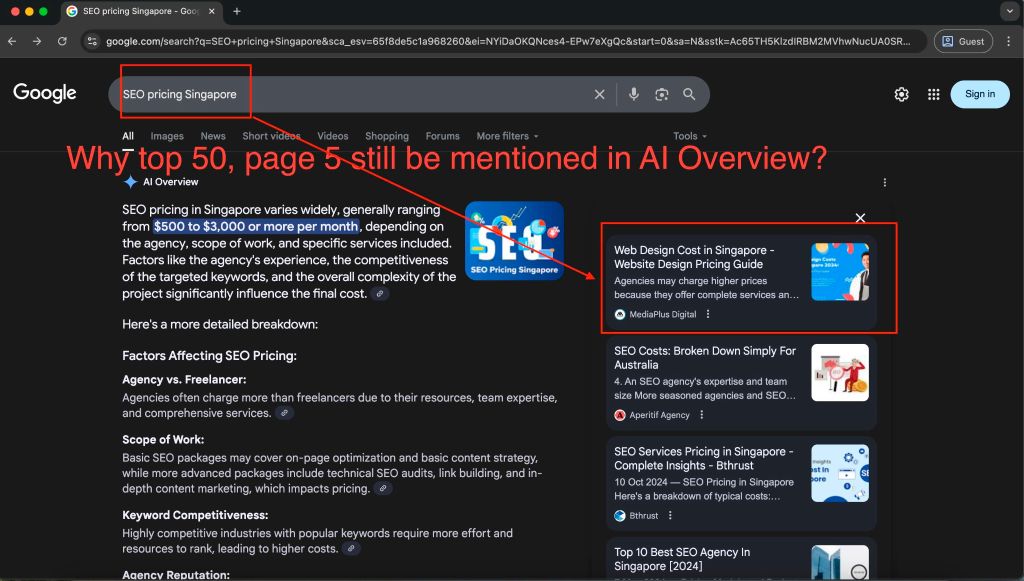This screenshot has height=581, width=1024.
Task: Switch to Forums tab
Action: pyautogui.click(x=442, y=136)
